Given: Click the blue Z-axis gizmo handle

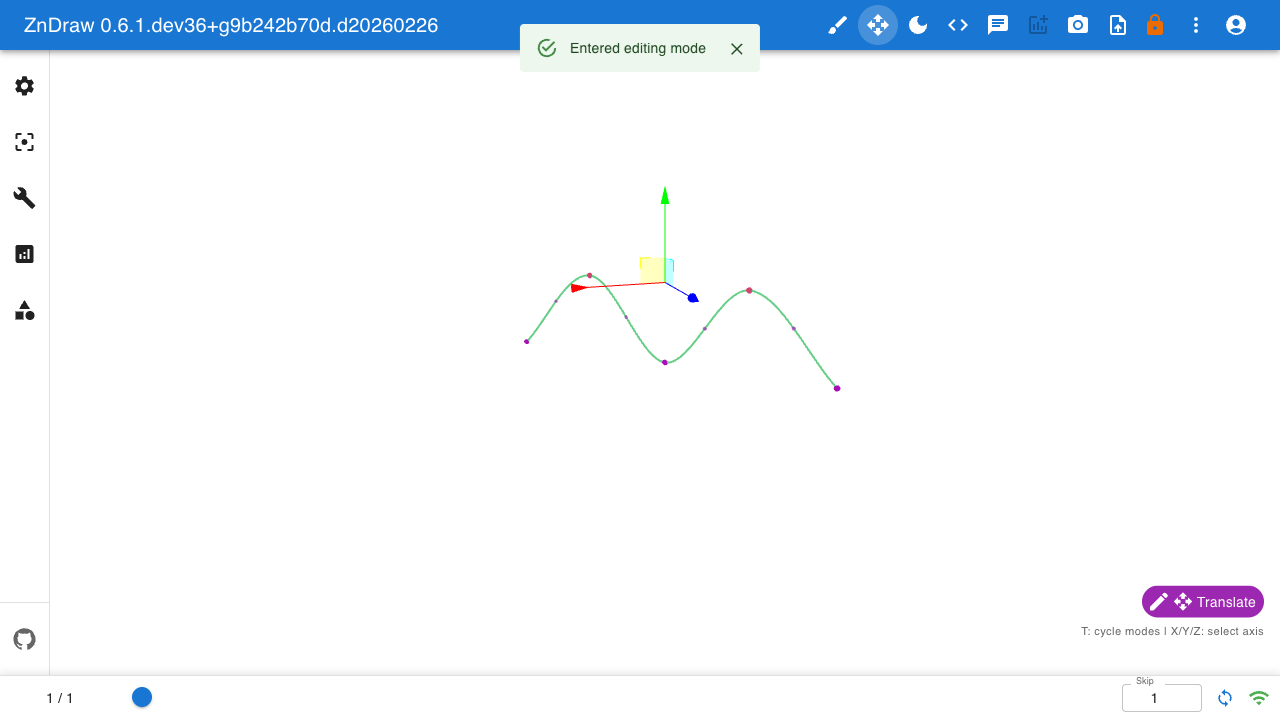Looking at the screenshot, I should [692, 297].
